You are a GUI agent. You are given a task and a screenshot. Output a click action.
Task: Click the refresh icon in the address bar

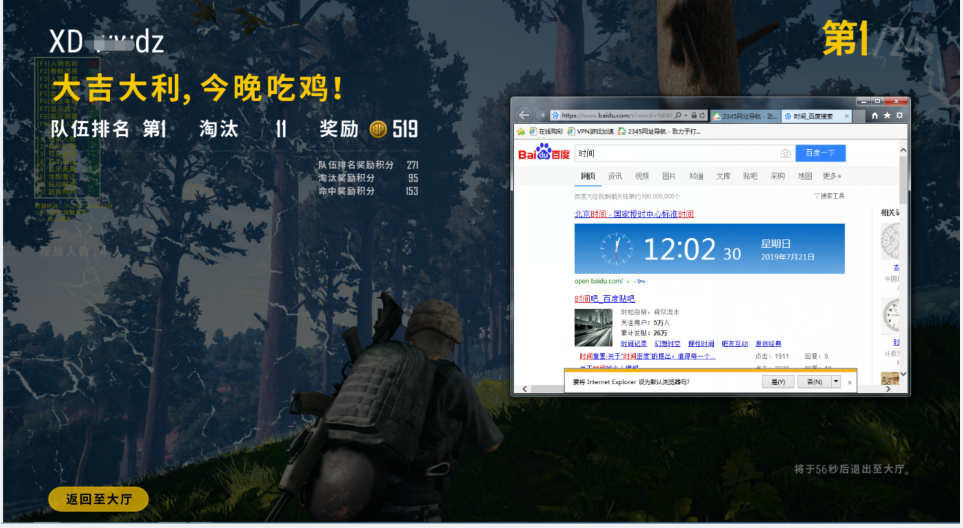tap(703, 115)
